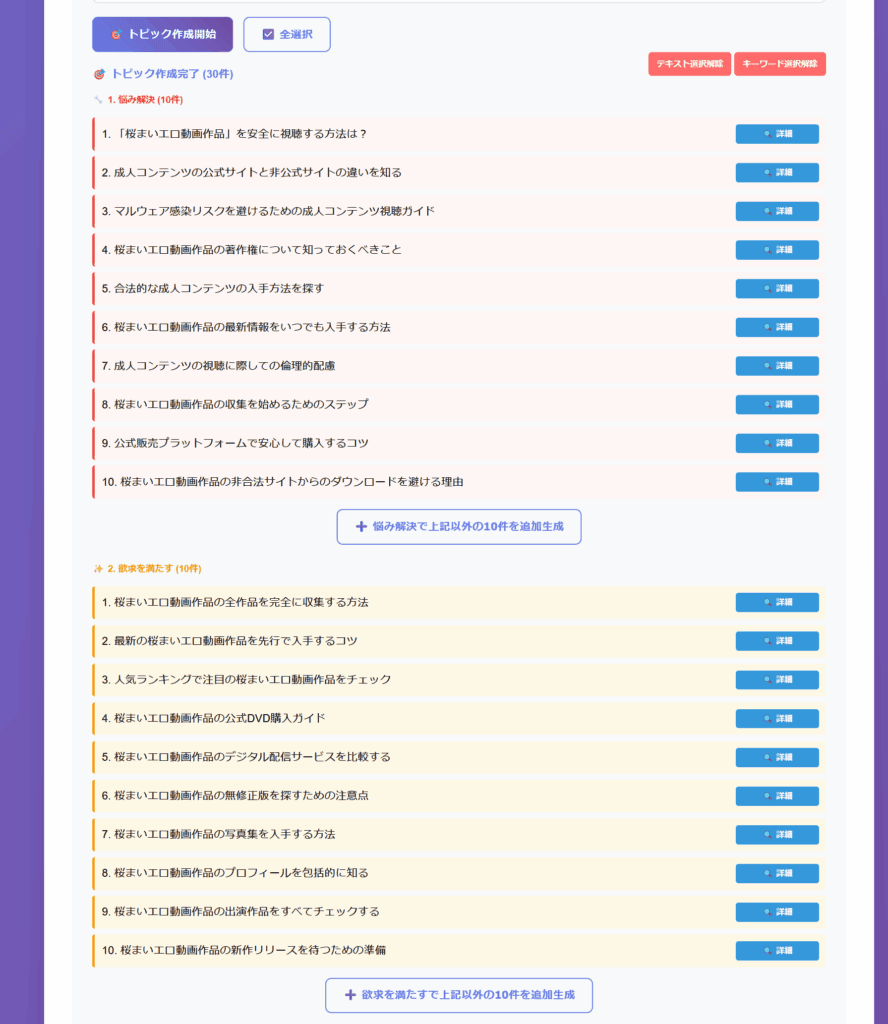This screenshot has width=888, height=1024.
Task: Open 詳細 for マルウェア感染リスク row
Action: 777,211
